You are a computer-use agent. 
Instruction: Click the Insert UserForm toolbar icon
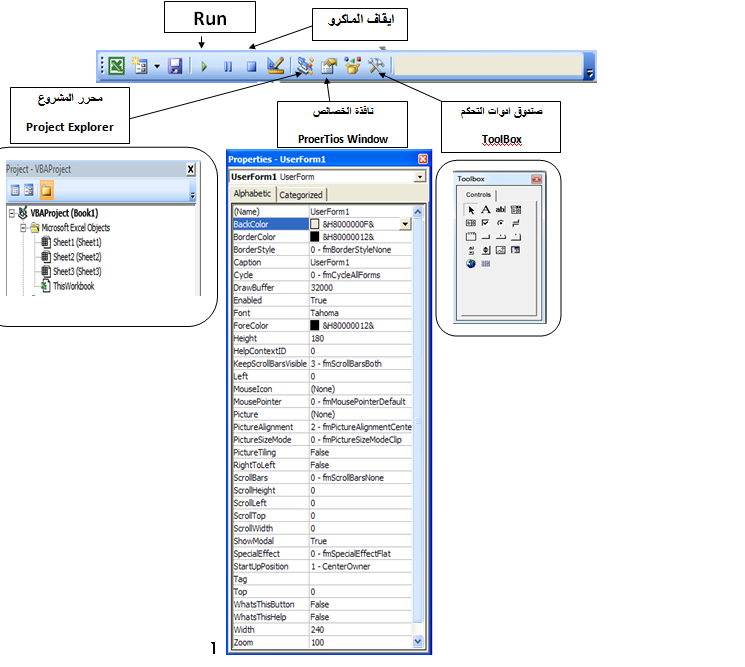(x=140, y=66)
